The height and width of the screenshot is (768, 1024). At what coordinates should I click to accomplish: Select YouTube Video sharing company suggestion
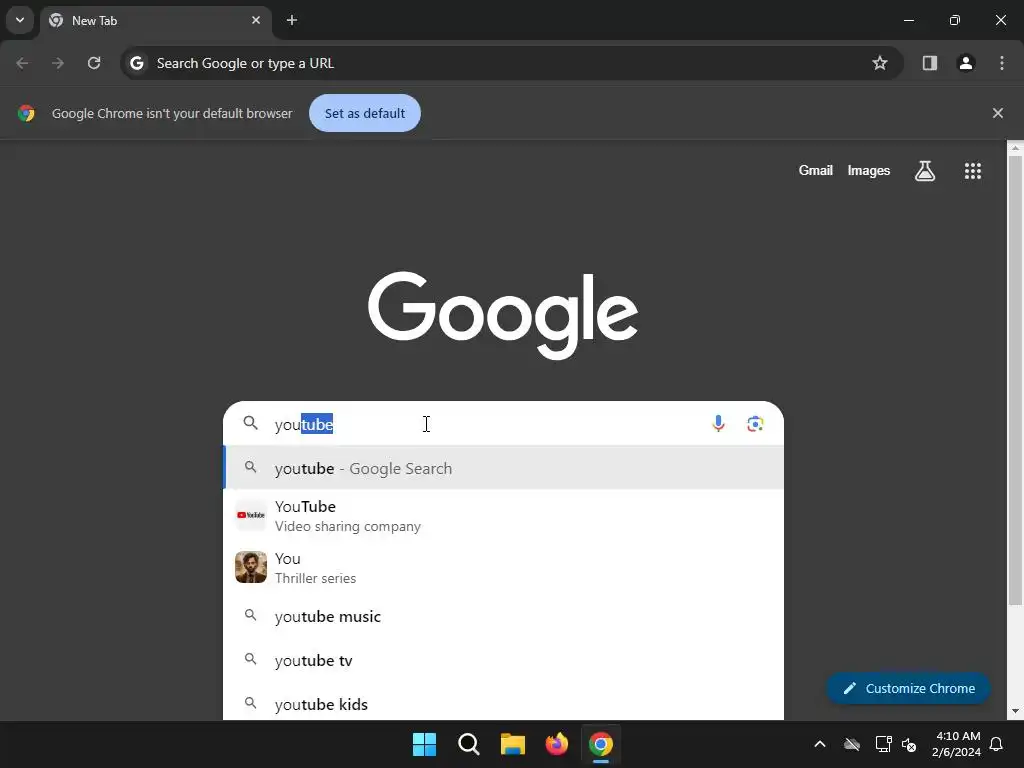504,515
